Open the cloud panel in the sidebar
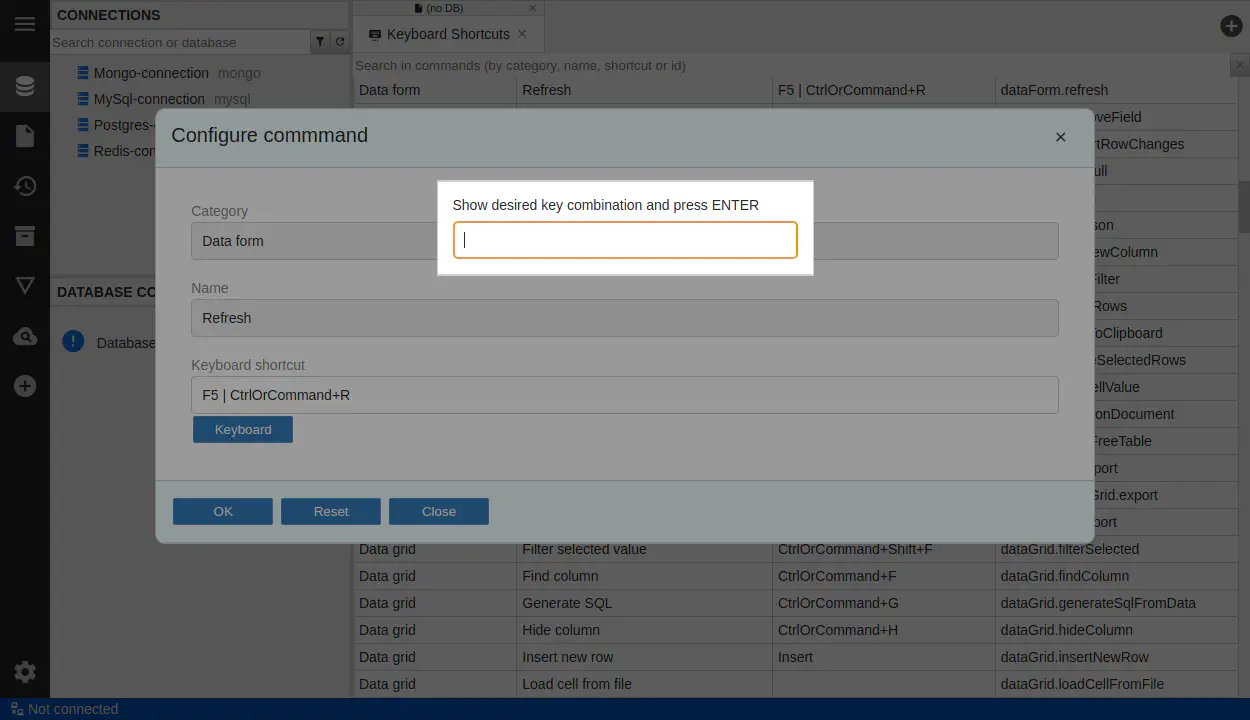The image size is (1250, 720). click(25, 337)
